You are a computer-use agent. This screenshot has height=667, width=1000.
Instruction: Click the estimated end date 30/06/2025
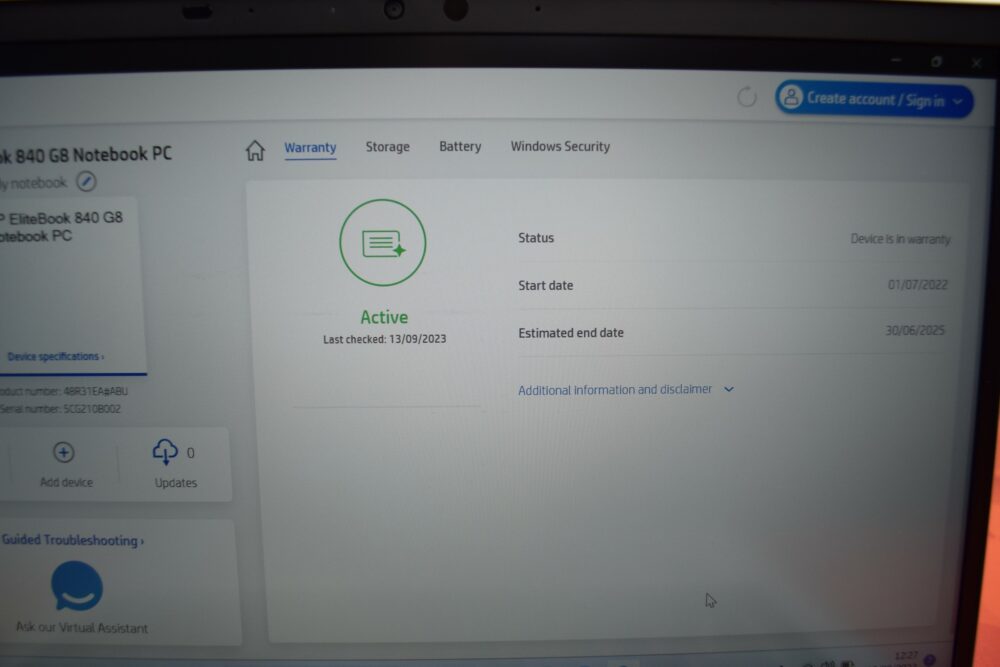tap(915, 330)
